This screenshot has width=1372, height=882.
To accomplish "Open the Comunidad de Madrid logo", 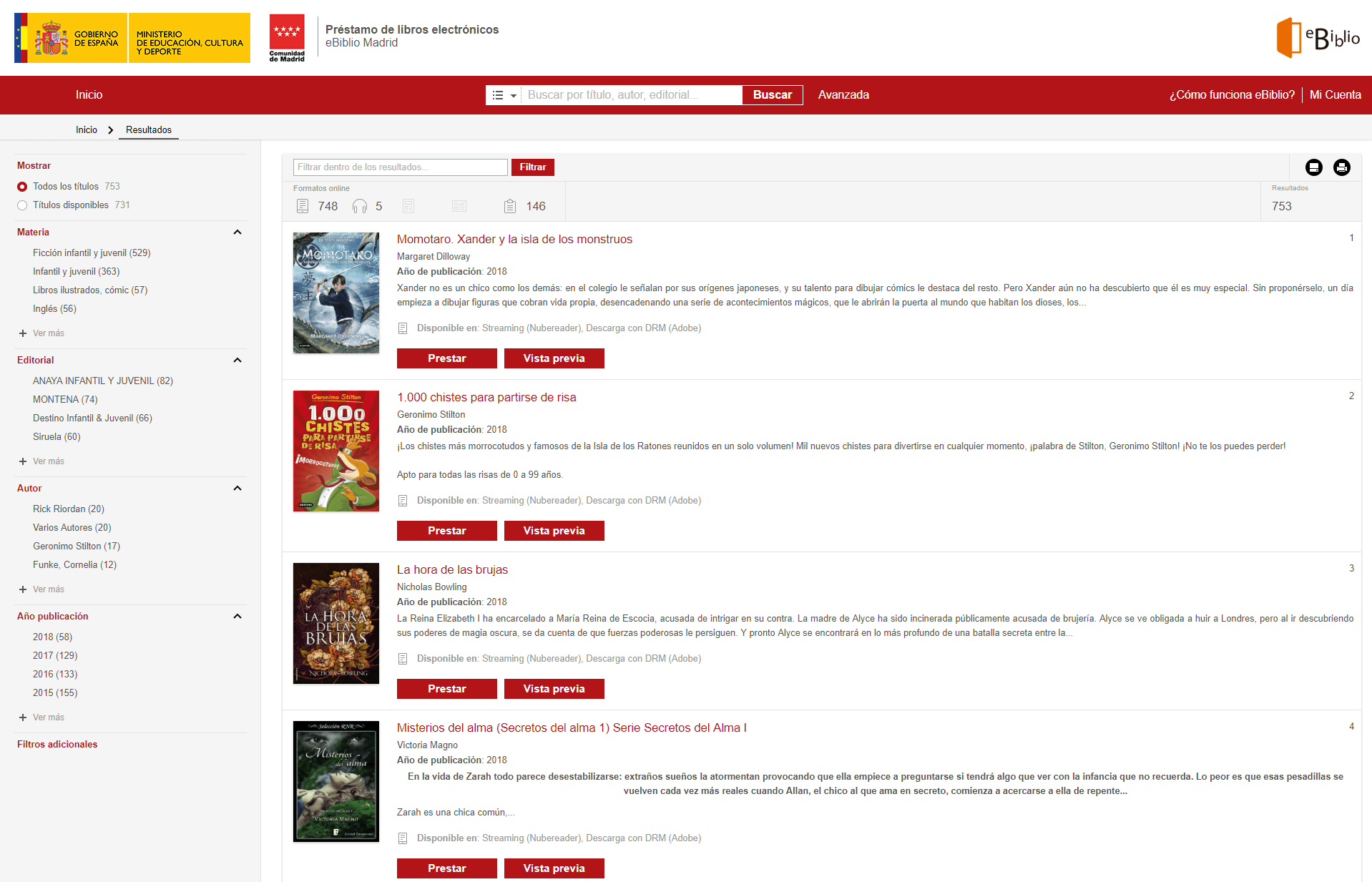I will coord(287,38).
